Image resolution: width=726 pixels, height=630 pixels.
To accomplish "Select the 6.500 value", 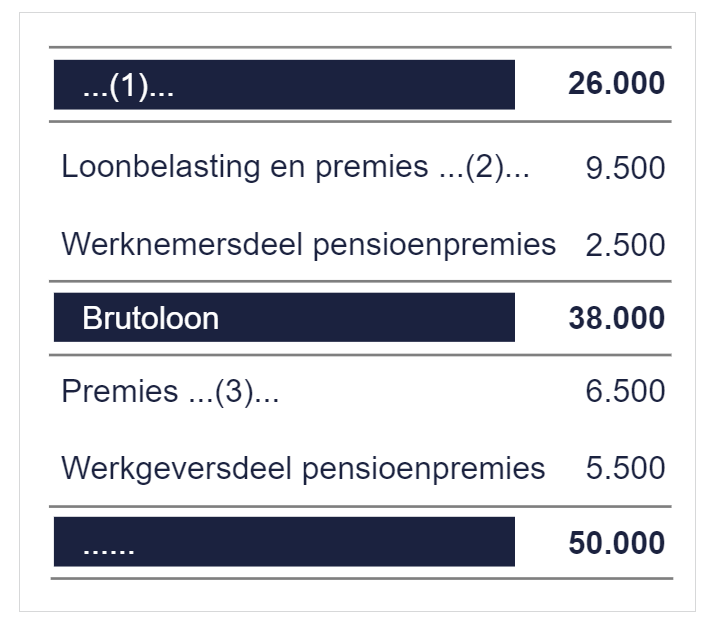I will [625, 391].
